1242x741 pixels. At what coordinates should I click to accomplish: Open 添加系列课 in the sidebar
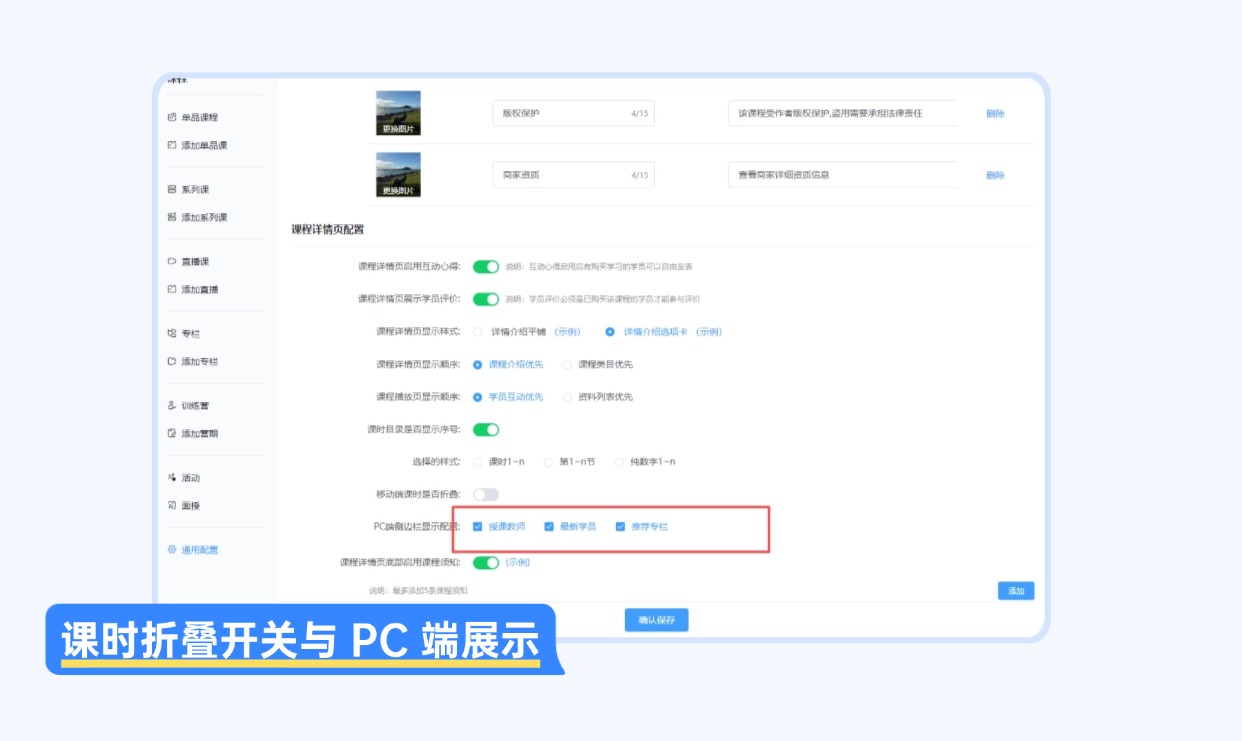204,218
